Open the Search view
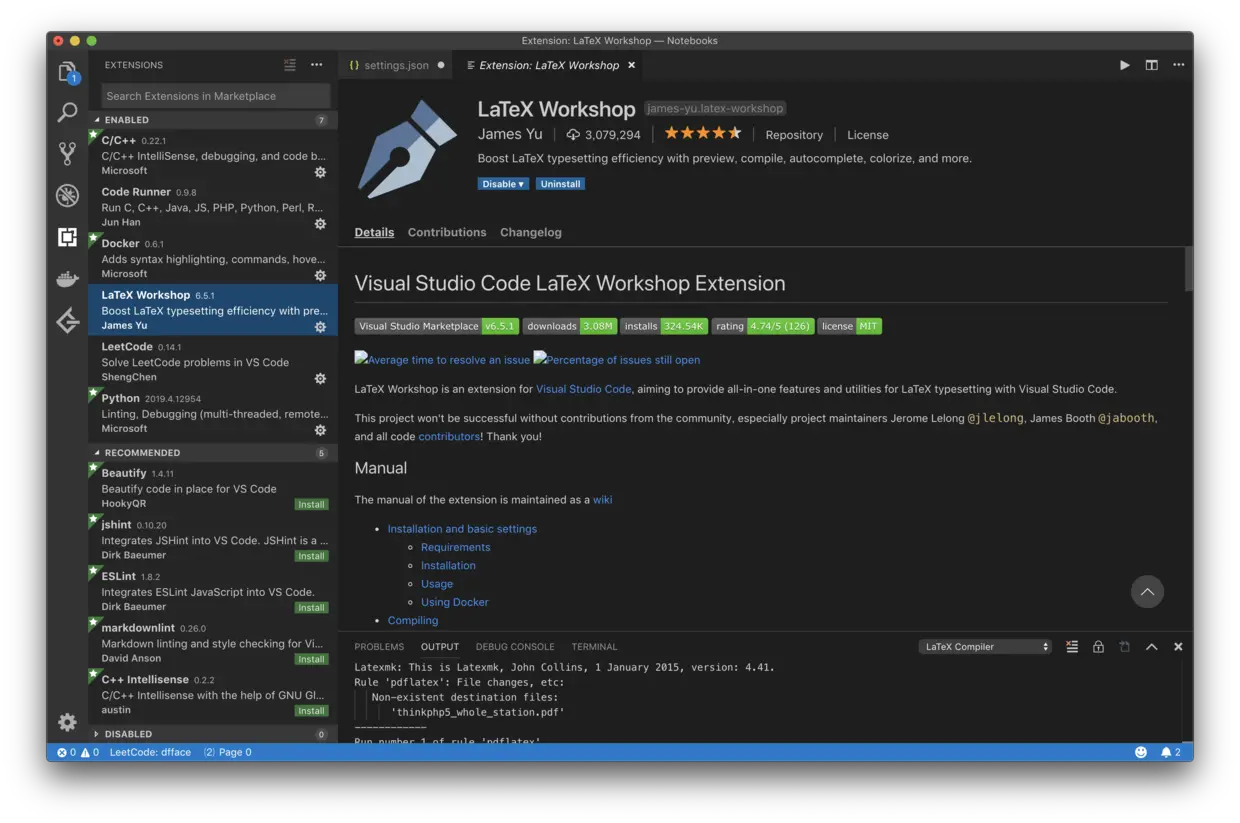 [x=67, y=112]
